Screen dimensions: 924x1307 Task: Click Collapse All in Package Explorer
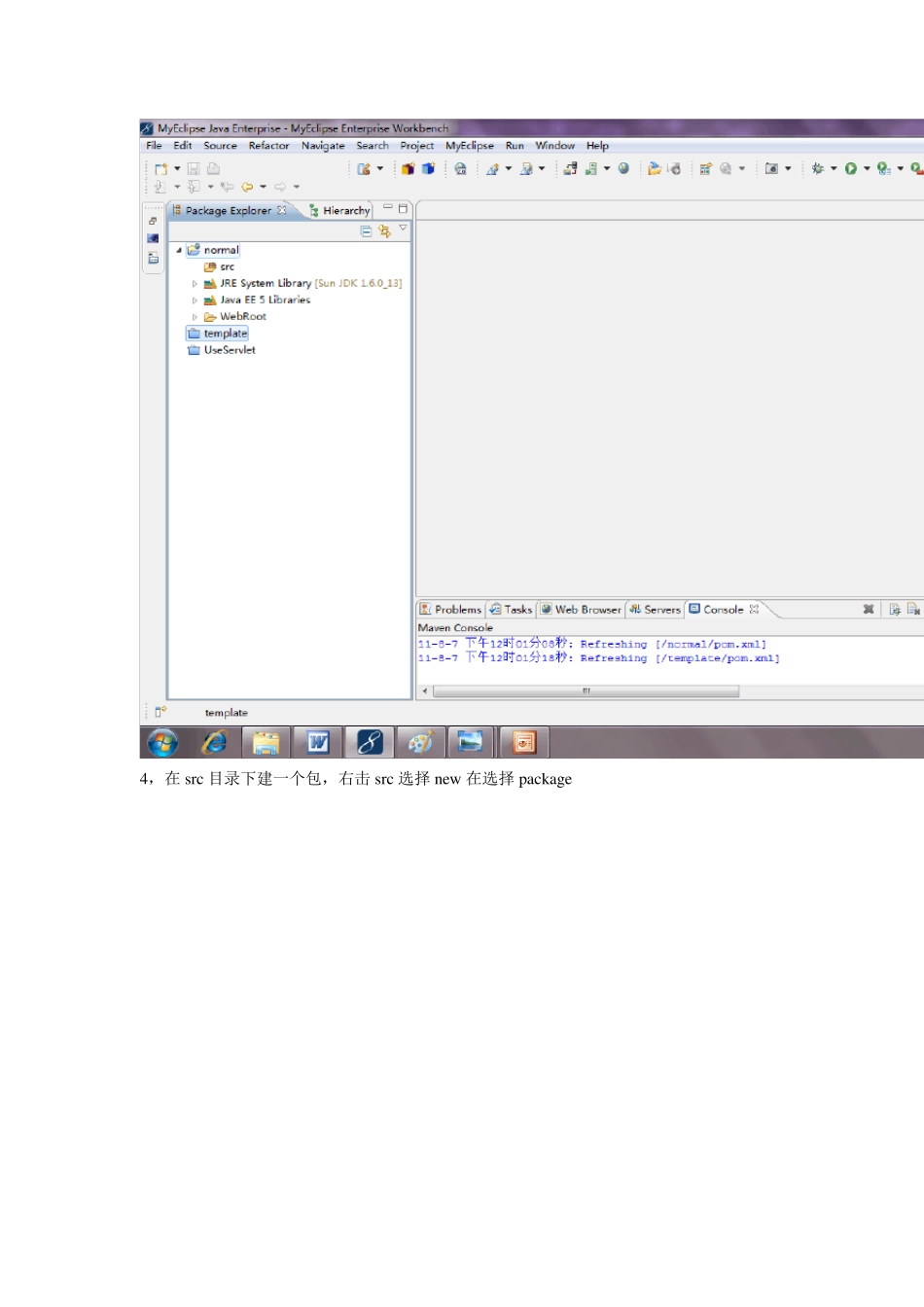click(366, 231)
